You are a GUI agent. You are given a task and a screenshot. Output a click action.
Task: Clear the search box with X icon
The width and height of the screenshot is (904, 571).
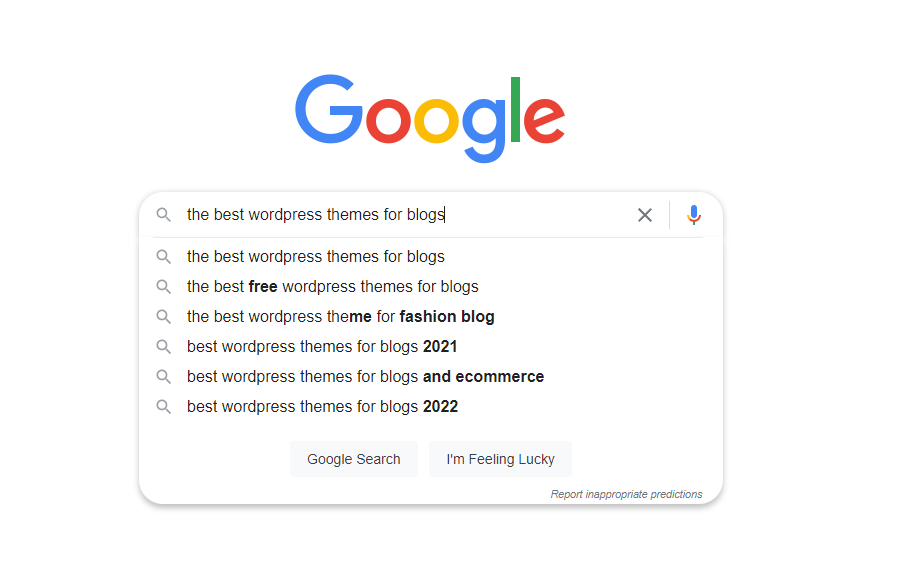645,215
